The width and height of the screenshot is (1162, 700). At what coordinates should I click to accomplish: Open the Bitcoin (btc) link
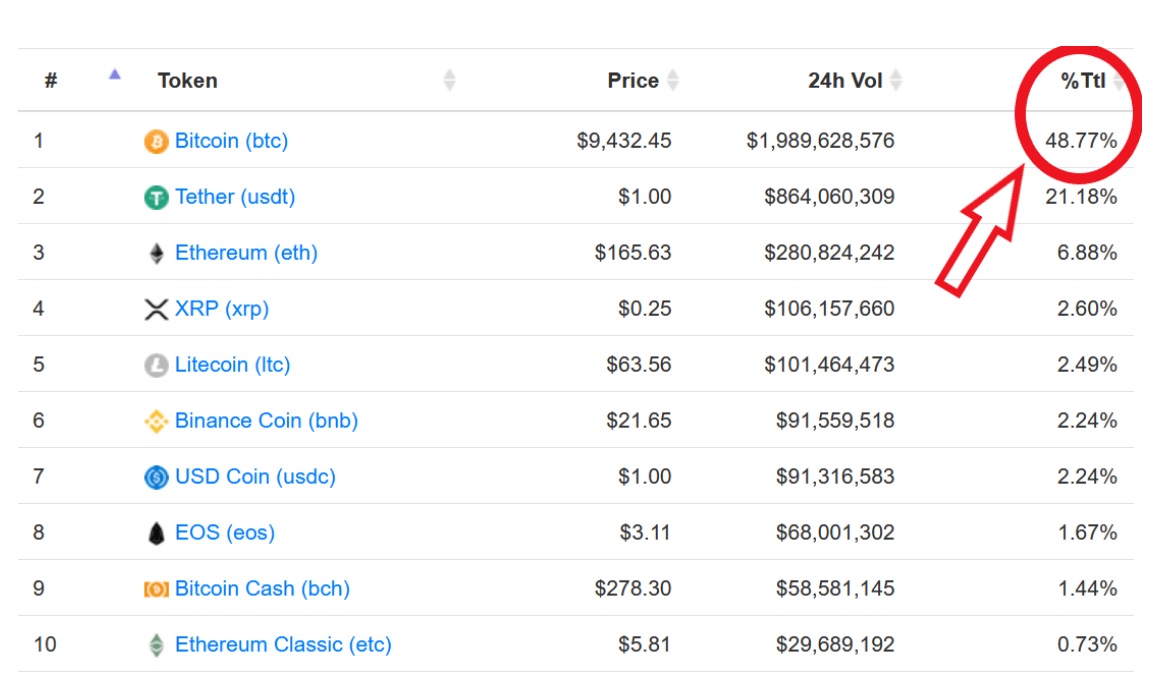pyautogui.click(x=231, y=141)
